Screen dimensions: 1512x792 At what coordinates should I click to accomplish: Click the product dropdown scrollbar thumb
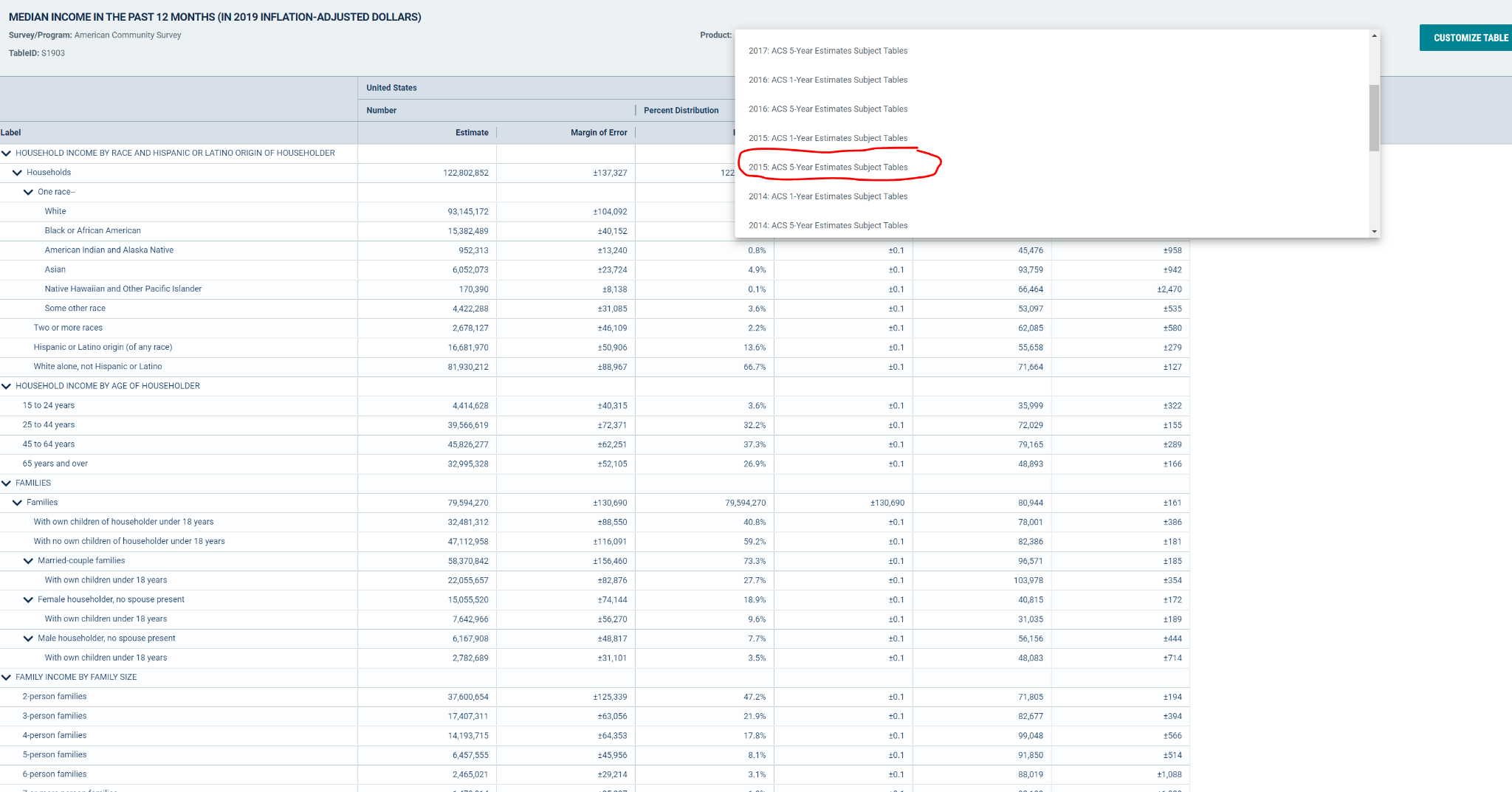coord(1374,118)
